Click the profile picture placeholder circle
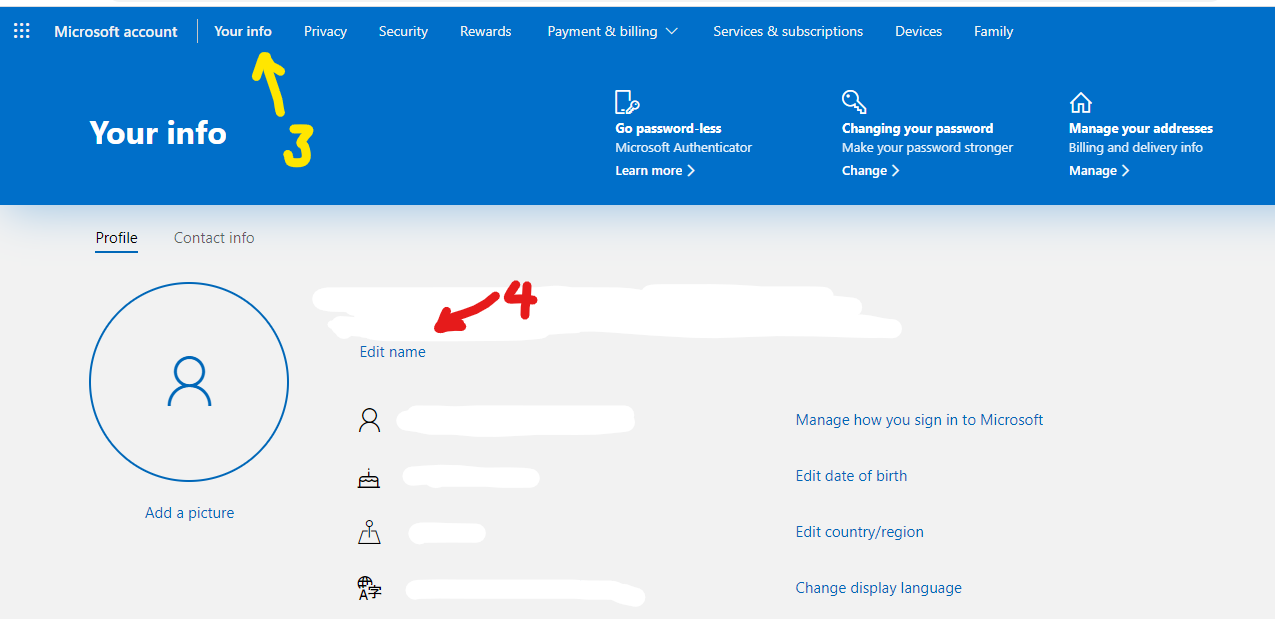Screen dimensions: 1275x619 [x=189, y=382]
